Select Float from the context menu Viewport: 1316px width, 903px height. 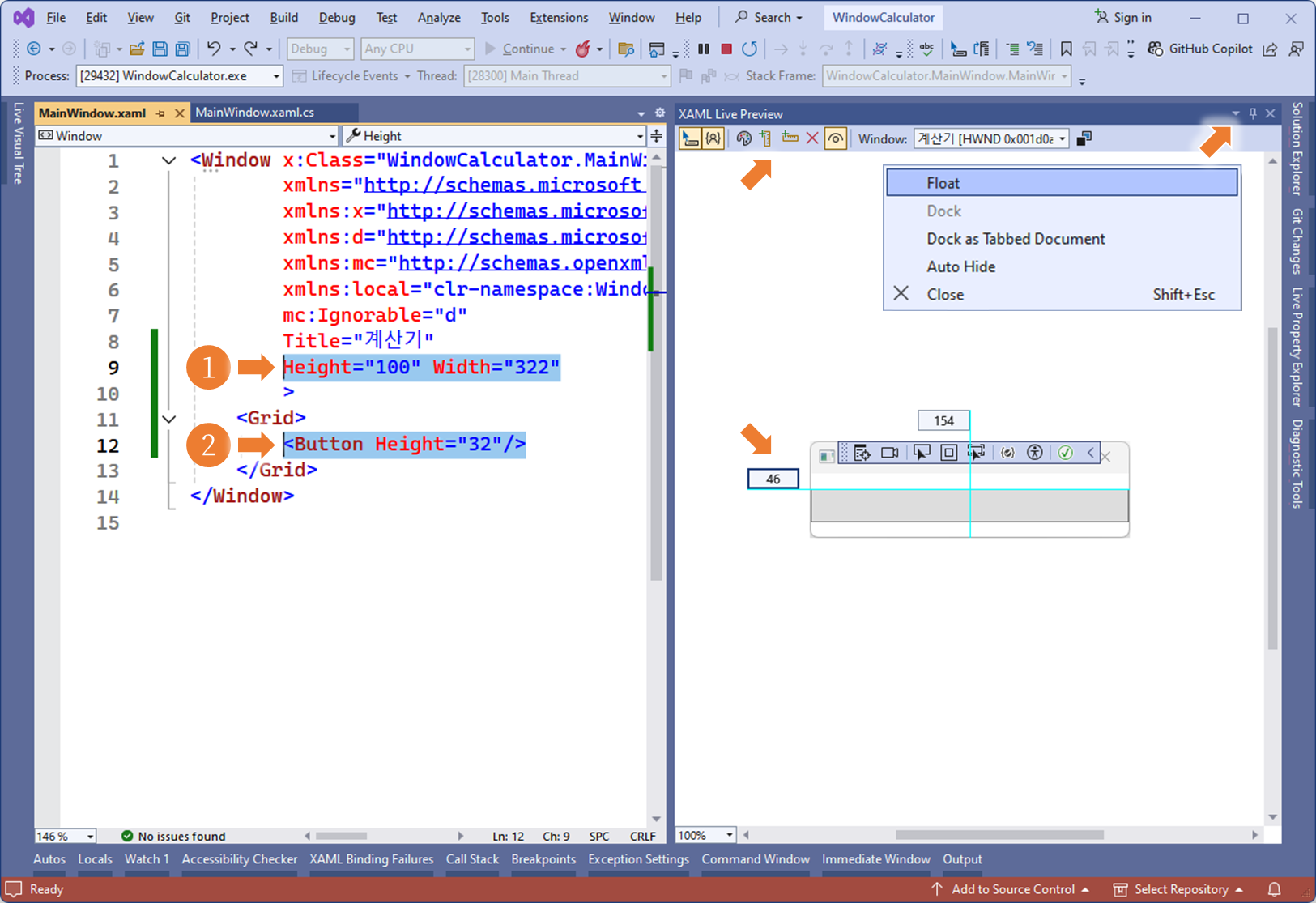point(1062,183)
